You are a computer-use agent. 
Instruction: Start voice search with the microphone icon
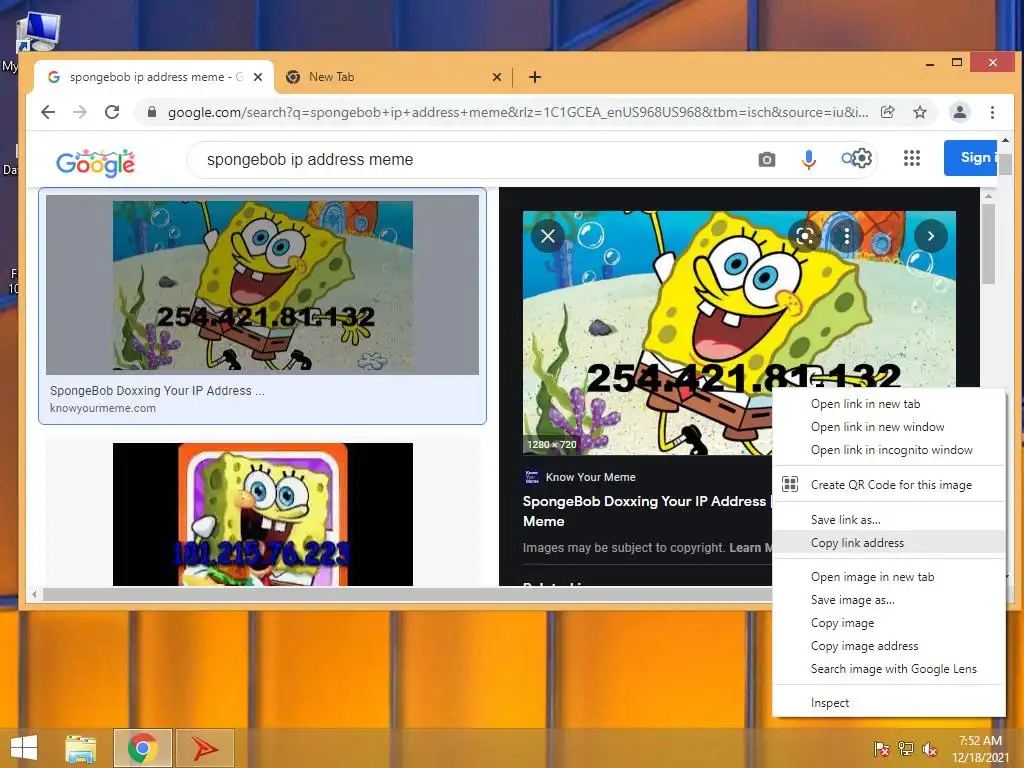[x=808, y=159]
